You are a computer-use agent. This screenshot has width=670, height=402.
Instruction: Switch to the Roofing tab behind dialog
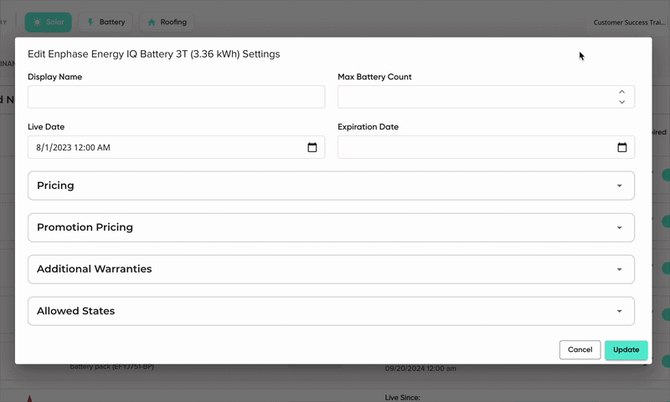167,22
